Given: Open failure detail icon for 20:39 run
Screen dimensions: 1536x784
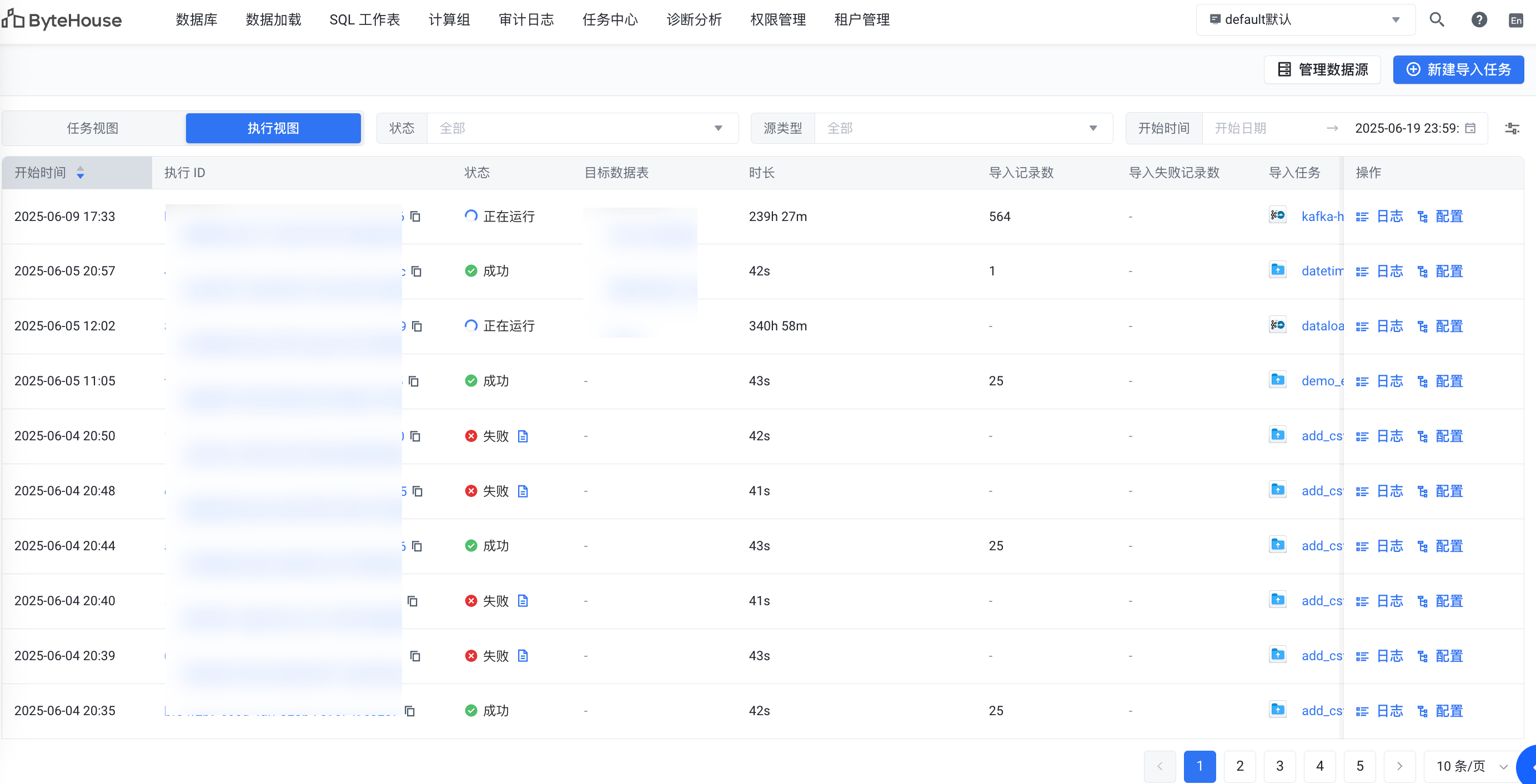Looking at the screenshot, I should tap(523, 656).
